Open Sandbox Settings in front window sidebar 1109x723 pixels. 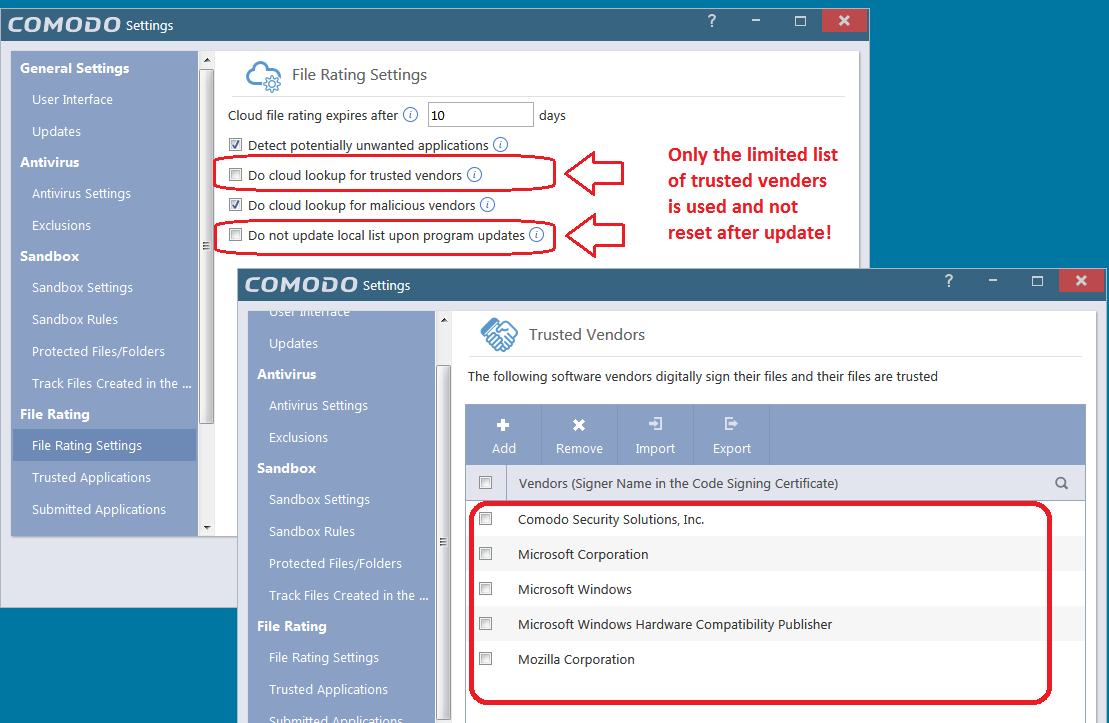tap(319, 500)
